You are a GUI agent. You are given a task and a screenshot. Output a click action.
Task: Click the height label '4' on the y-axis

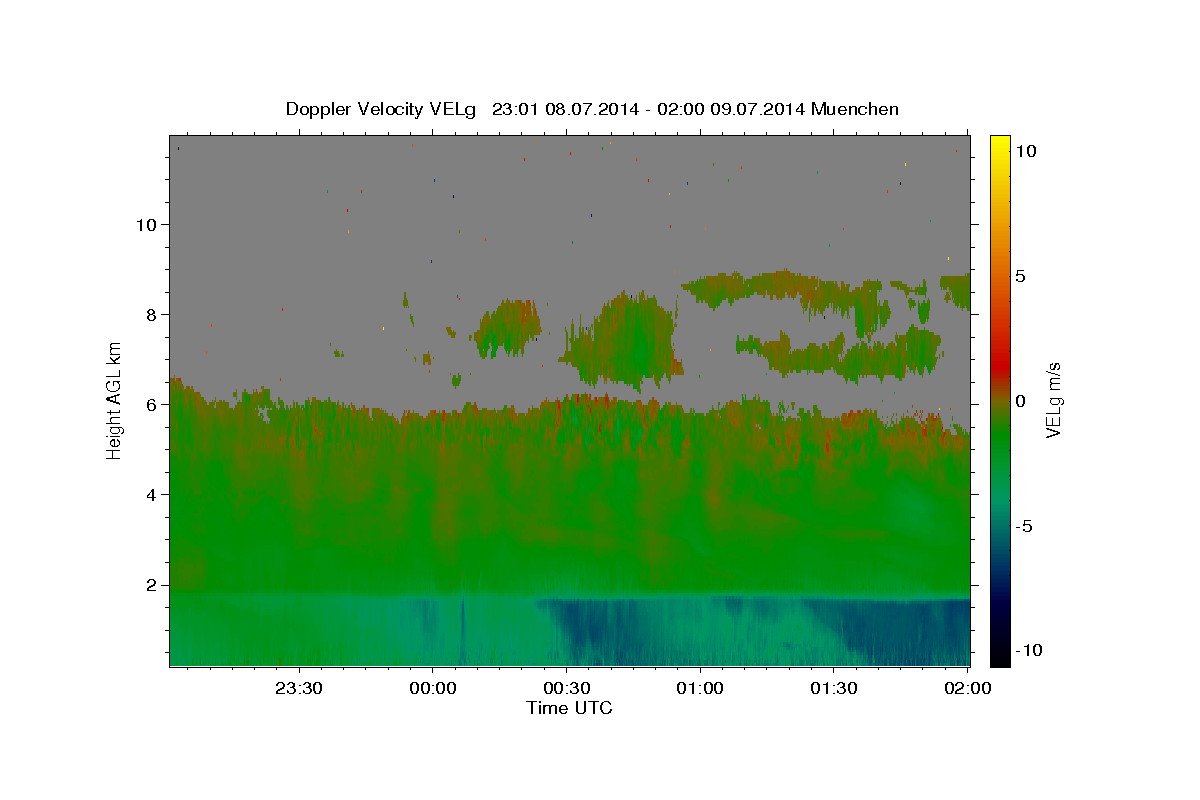click(151, 494)
